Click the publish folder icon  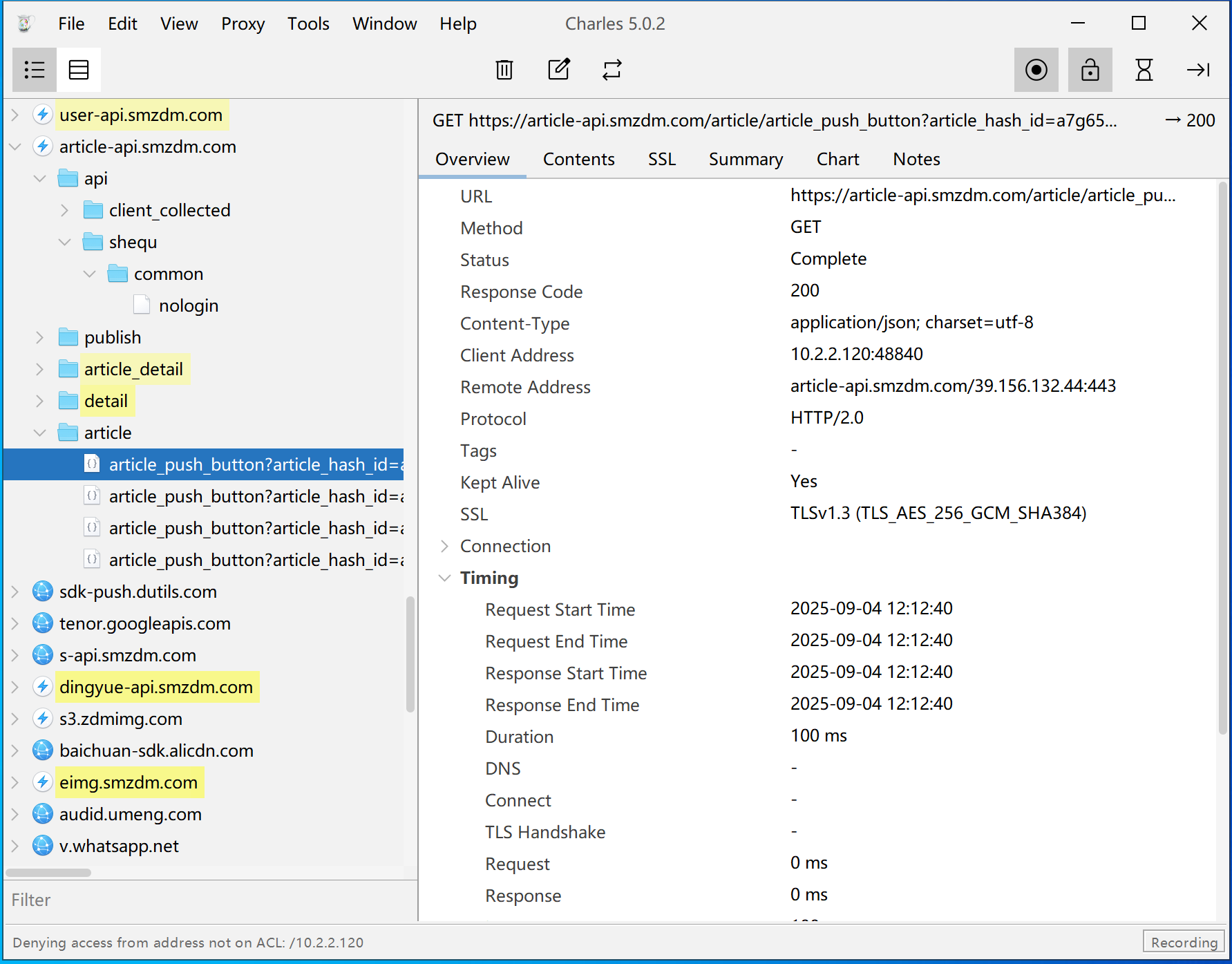tap(68, 337)
